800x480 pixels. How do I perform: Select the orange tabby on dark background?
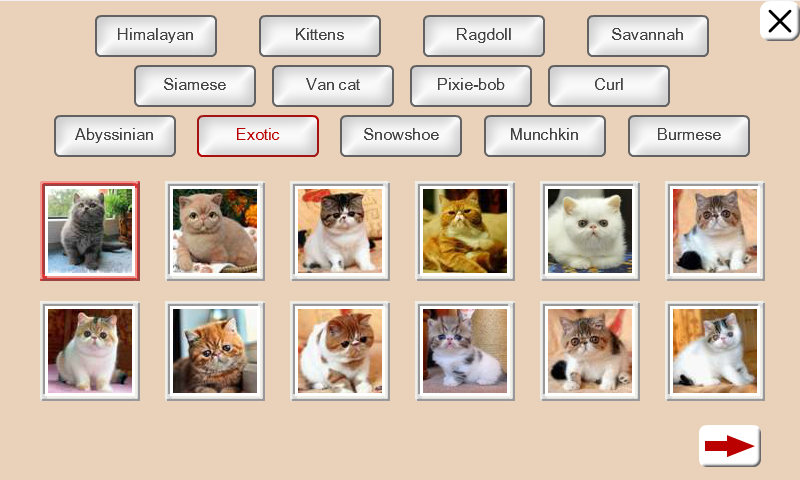coord(465,231)
